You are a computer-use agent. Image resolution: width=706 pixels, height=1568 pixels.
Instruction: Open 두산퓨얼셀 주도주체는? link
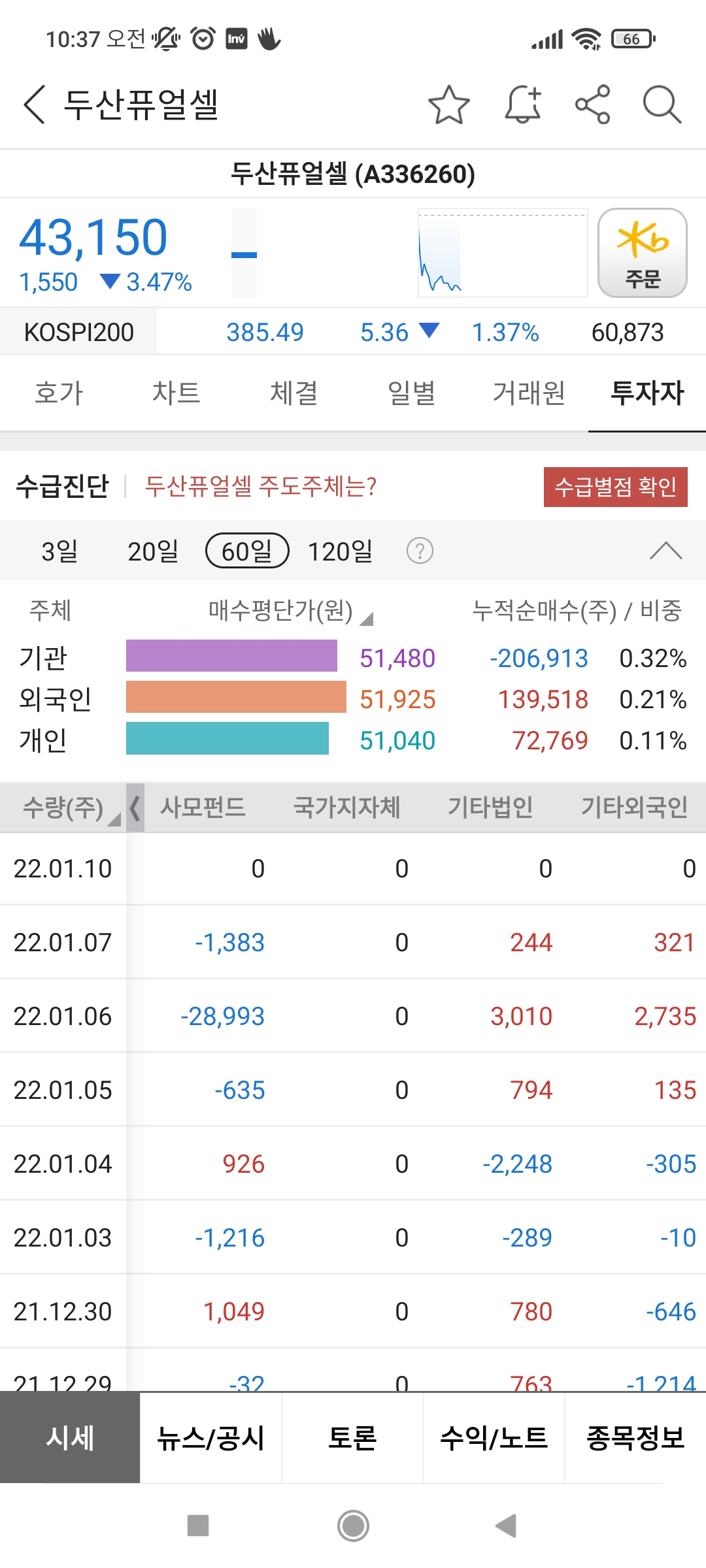click(261, 486)
